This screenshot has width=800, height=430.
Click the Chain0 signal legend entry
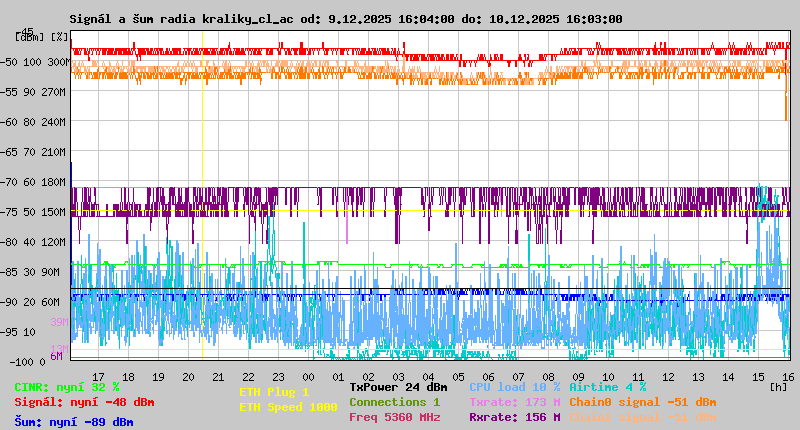[642, 402]
